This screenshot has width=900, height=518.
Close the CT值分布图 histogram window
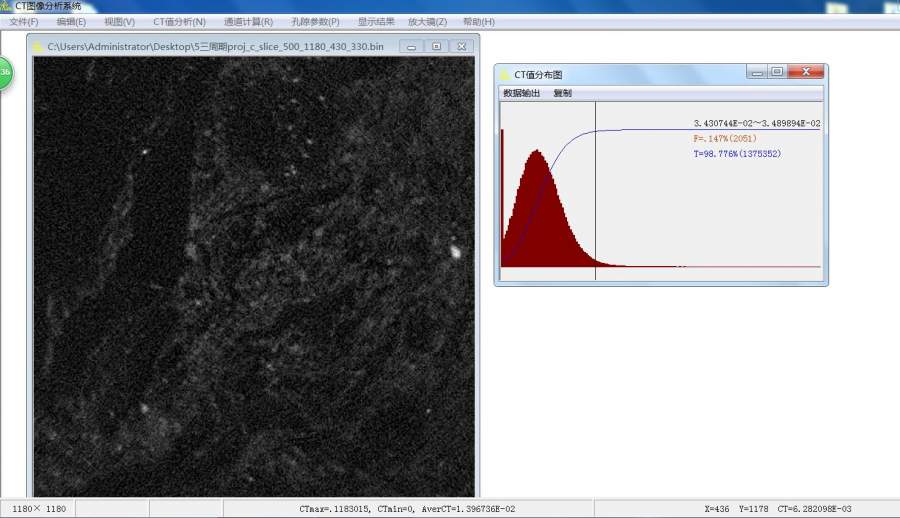point(807,72)
